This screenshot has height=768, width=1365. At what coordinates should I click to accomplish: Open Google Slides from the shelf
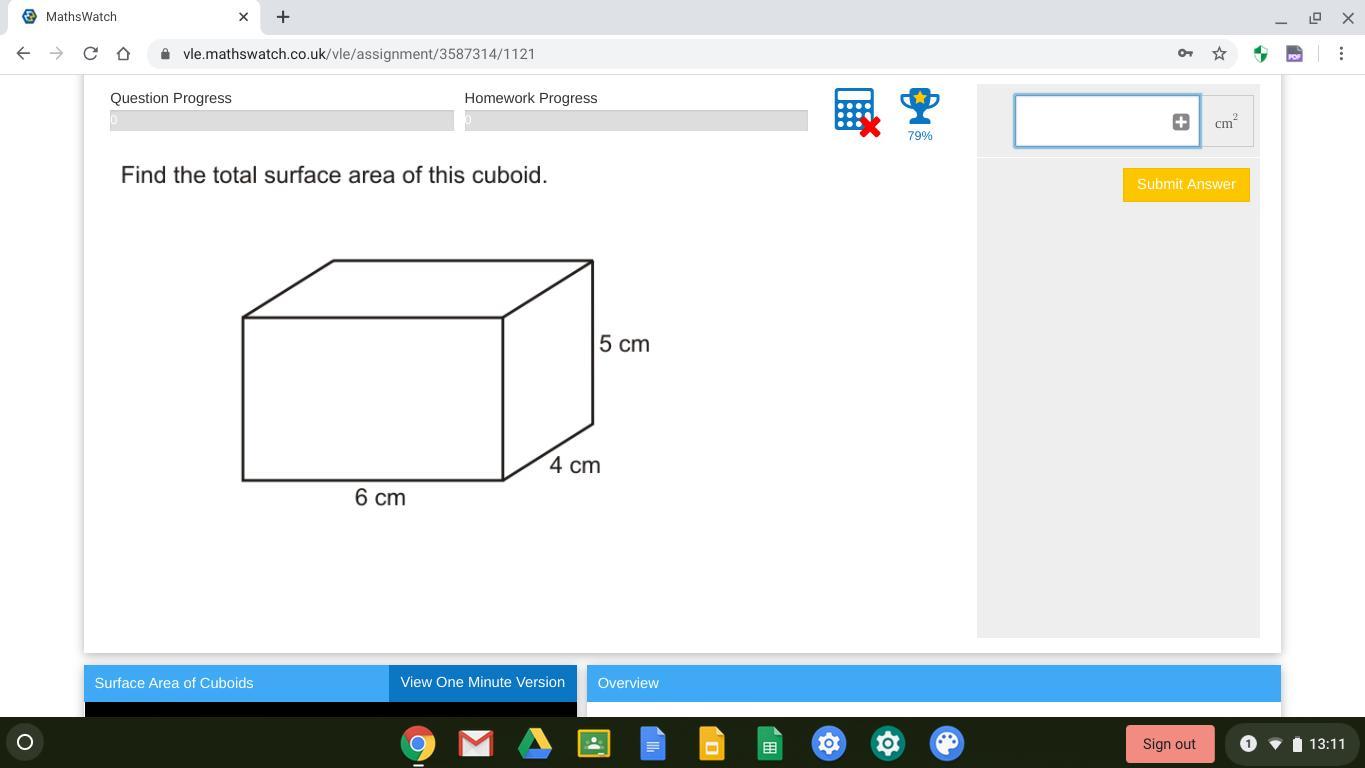711,743
